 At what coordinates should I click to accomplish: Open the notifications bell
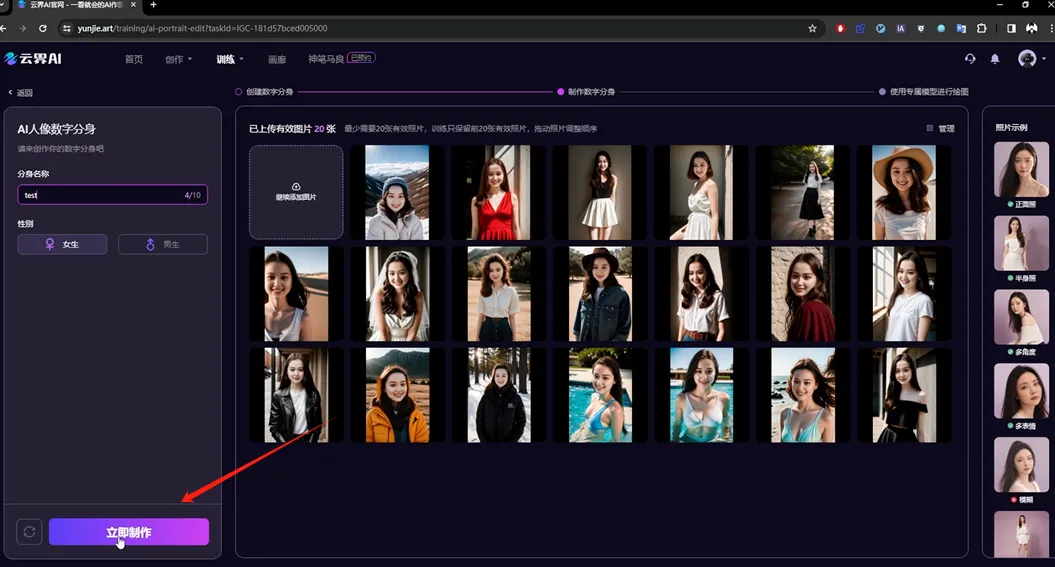[x=994, y=59]
